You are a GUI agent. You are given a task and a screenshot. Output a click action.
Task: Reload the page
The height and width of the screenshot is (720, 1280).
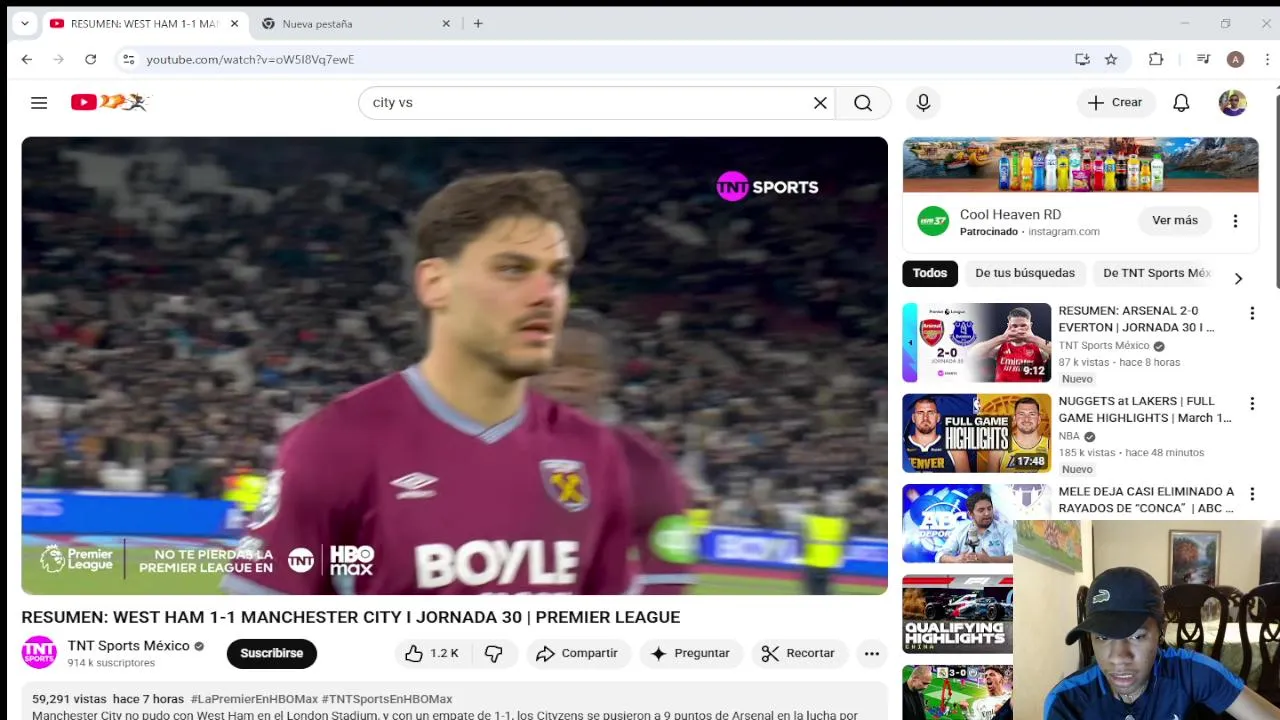tap(90, 59)
